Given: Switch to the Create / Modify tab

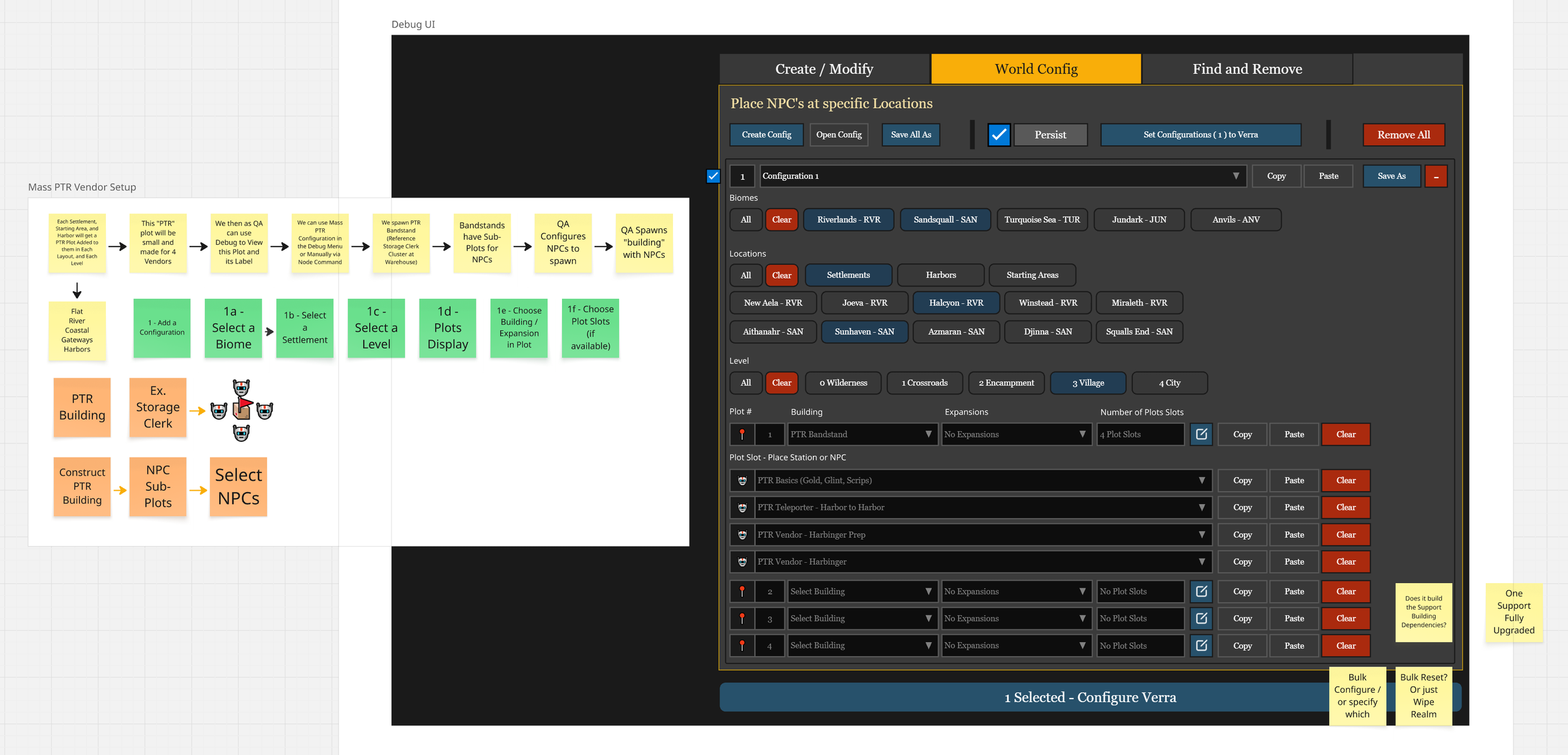Looking at the screenshot, I should pyautogui.click(x=824, y=69).
